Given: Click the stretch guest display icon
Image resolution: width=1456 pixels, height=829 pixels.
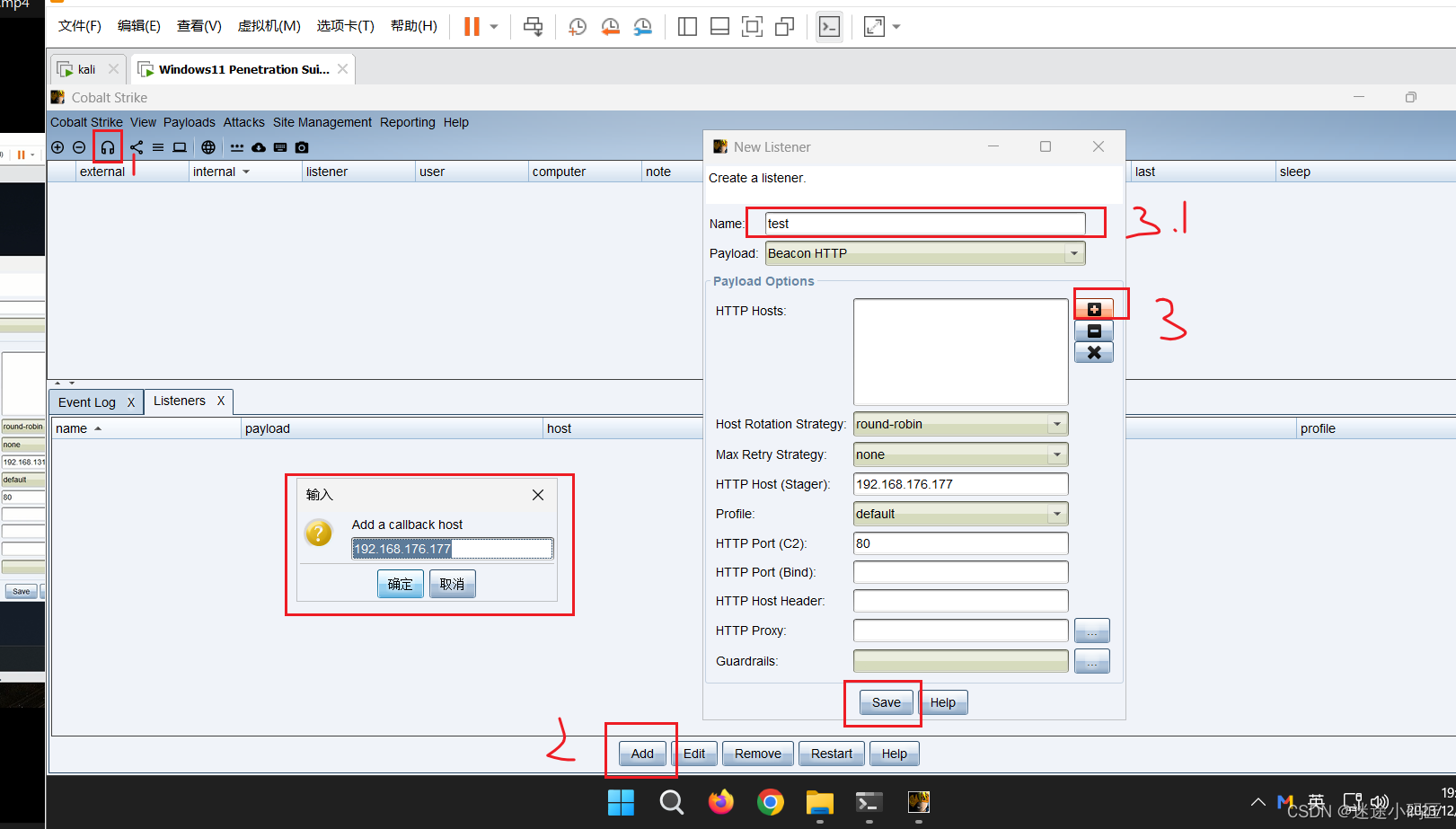Looking at the screenshot, I should click(874, 27).
